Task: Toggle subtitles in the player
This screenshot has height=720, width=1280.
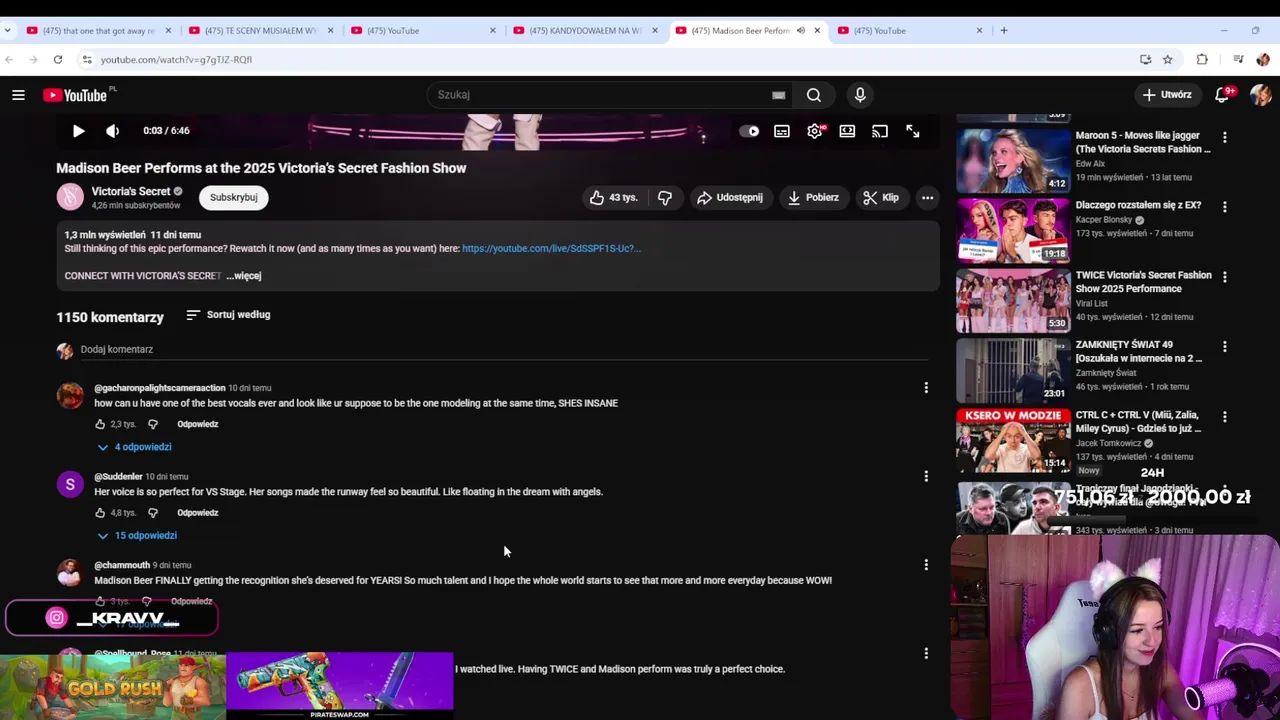Action: (782, 131)
